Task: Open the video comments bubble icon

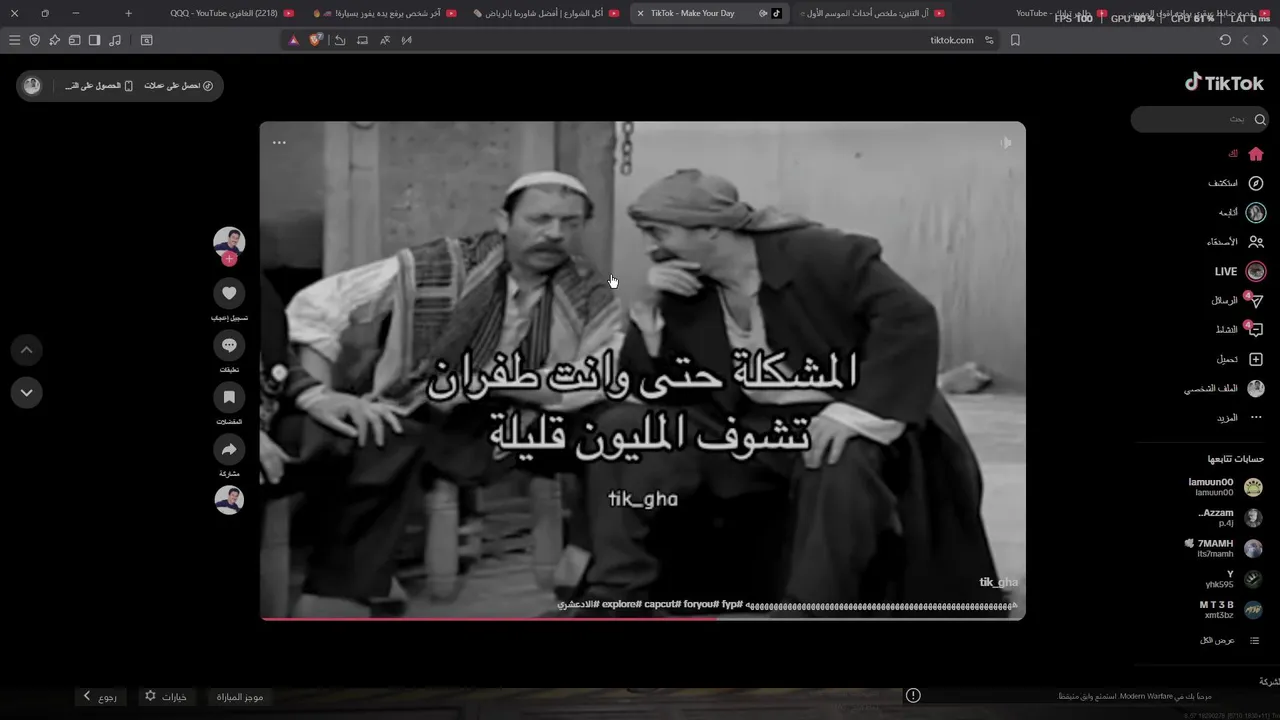Action: pyautogui.click(x=229, y=345)
